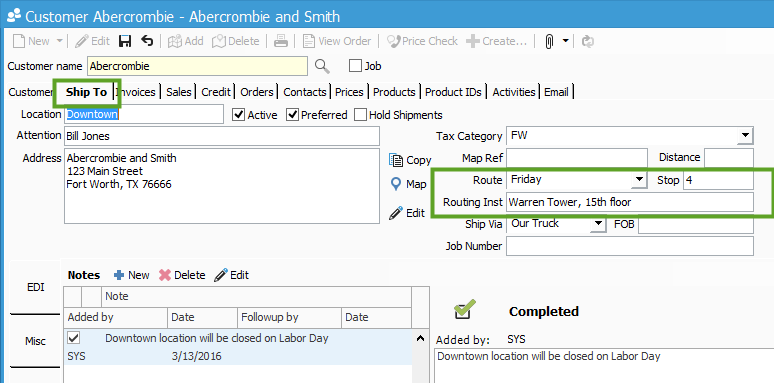Screen dimensions: 774x383
Task: Click the refresh icon in the toolbar
Action: pos(587,41)
